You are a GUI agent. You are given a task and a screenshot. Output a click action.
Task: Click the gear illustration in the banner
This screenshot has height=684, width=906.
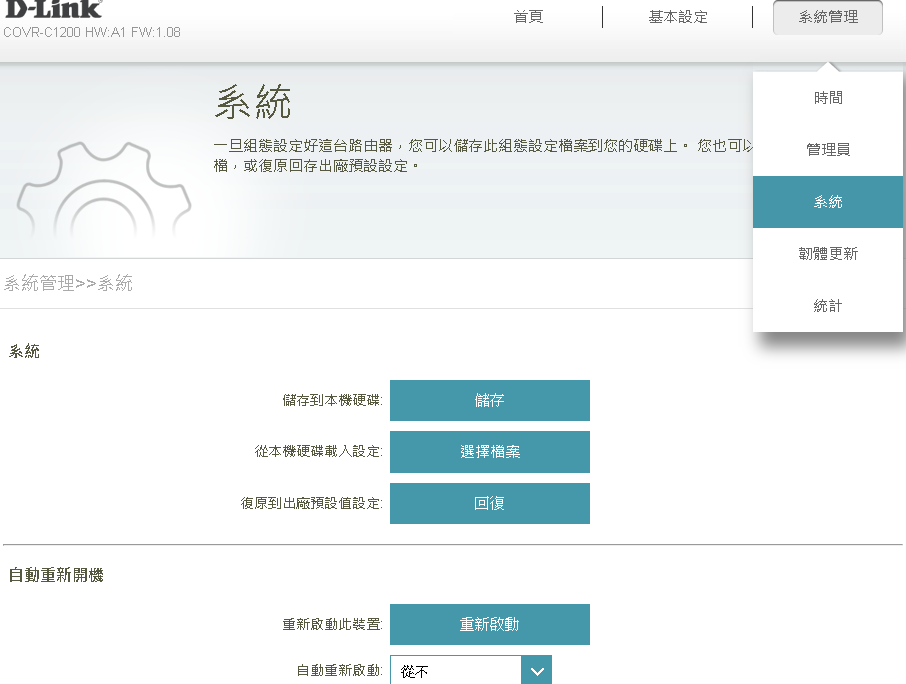(x=98, y=195)
